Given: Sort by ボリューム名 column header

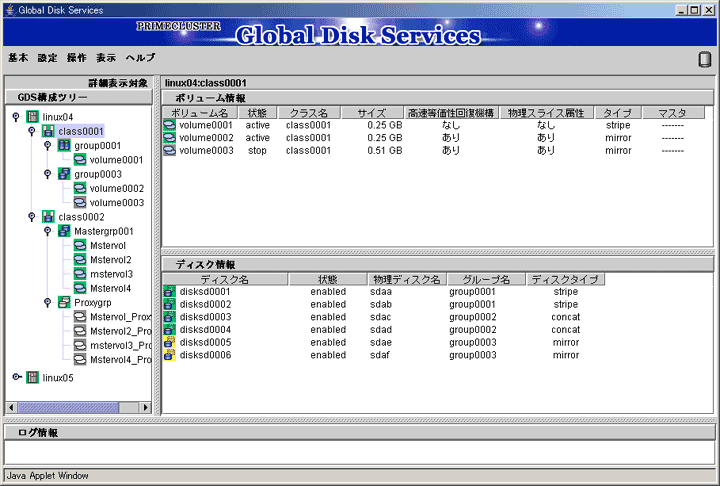Looking at the screenshot, I should coord(200,113).
